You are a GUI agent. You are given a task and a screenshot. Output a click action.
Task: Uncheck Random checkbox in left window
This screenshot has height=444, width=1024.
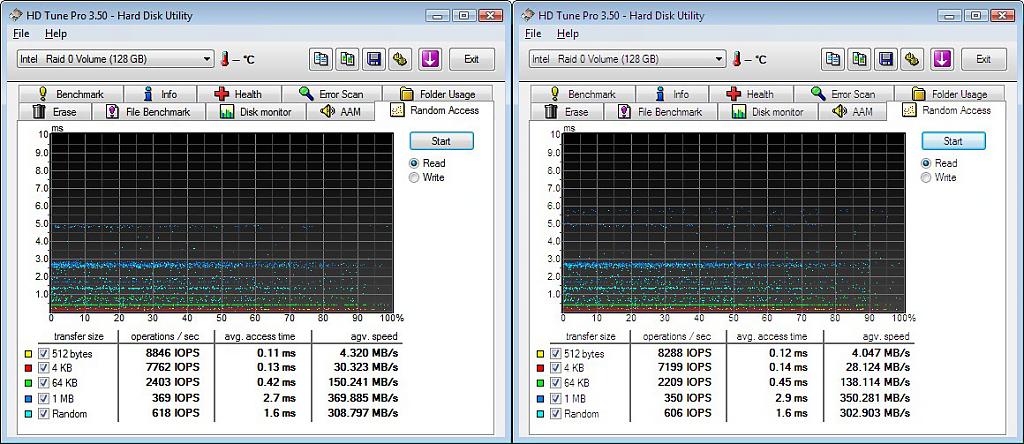43,413
